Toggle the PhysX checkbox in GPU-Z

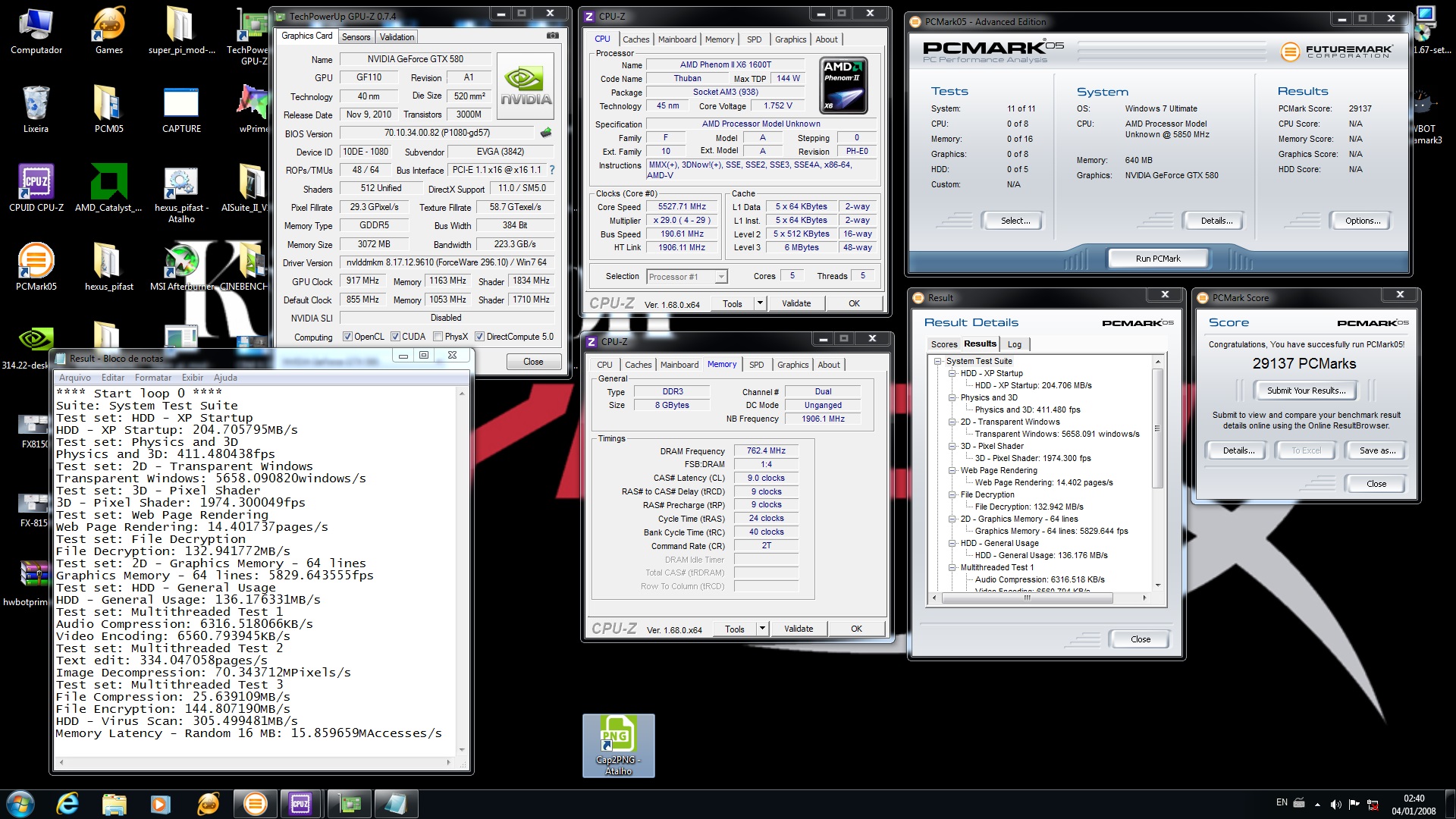438,337
